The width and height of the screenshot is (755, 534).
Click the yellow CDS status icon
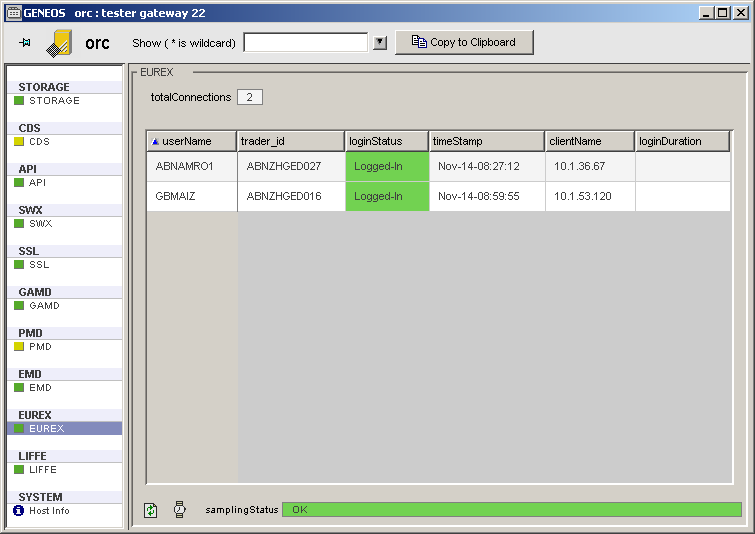(x=18, y=142)
